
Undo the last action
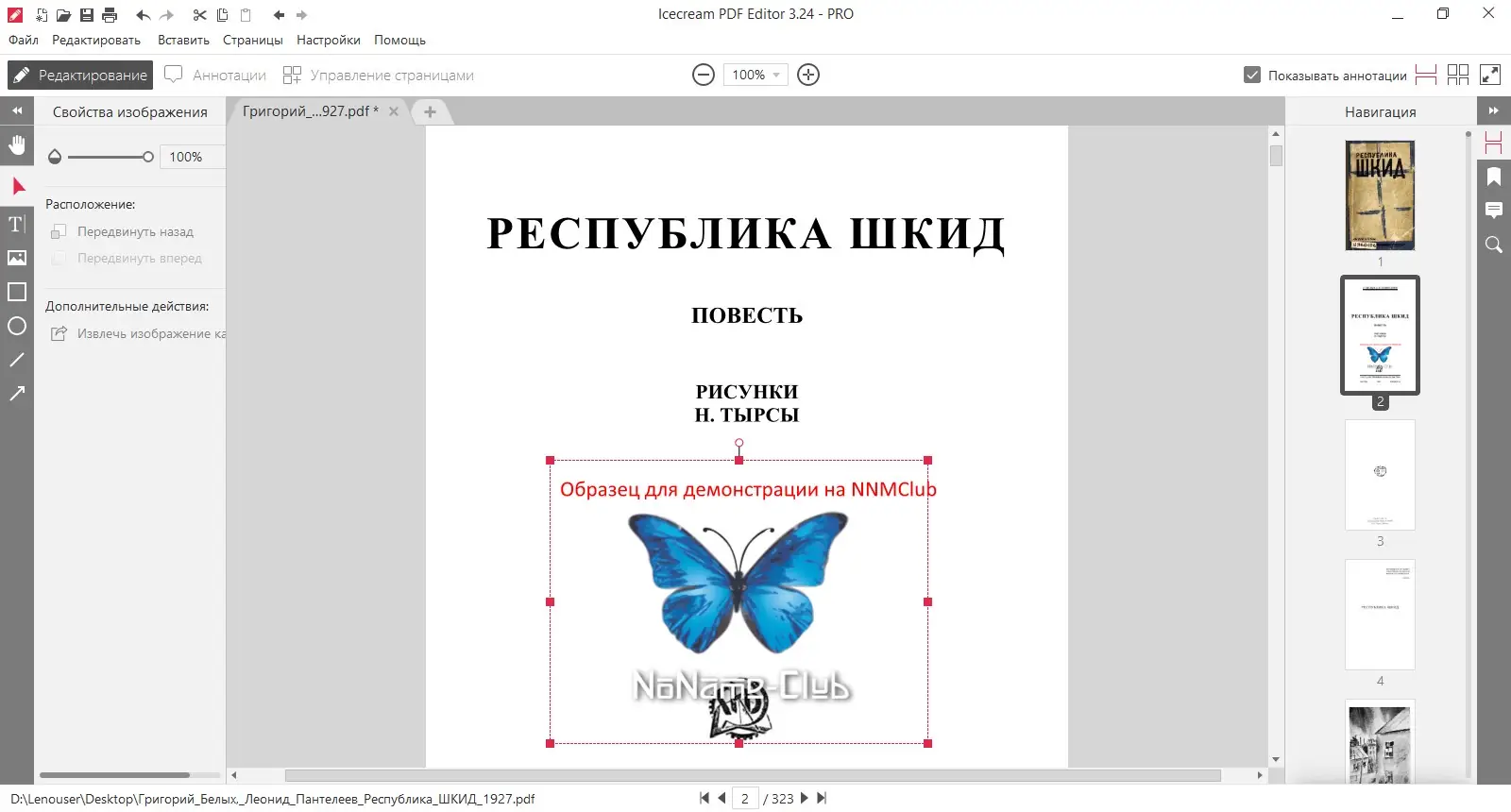tap(144, 15)
